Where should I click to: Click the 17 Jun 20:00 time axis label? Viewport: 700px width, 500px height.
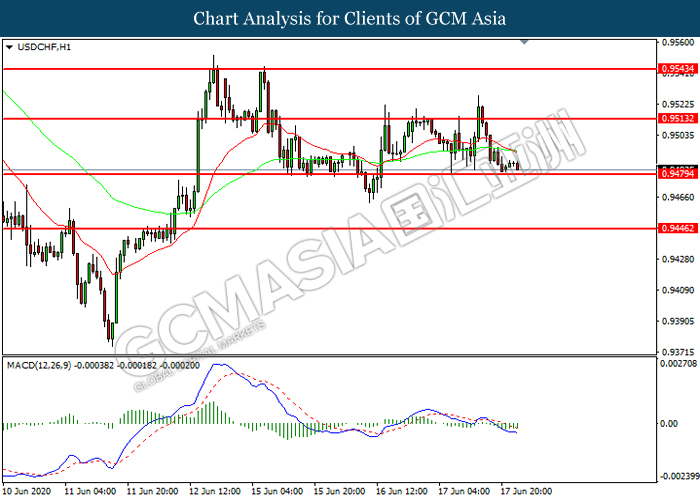527,491
